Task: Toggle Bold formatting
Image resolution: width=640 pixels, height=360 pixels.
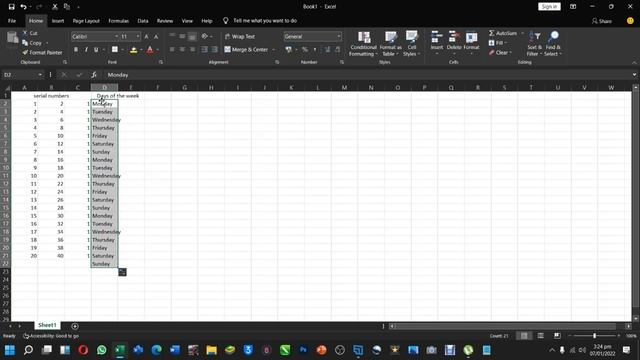Action: 76,49
